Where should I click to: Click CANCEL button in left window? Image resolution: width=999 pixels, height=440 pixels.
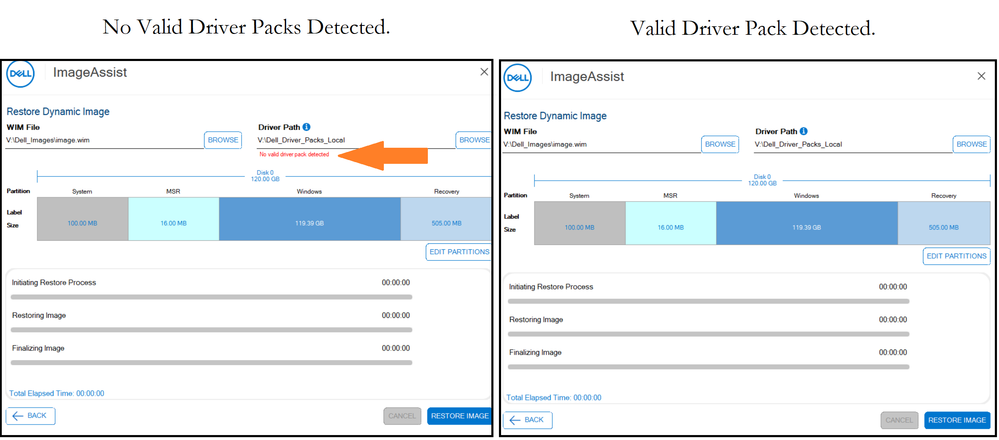tap(402, 416)
